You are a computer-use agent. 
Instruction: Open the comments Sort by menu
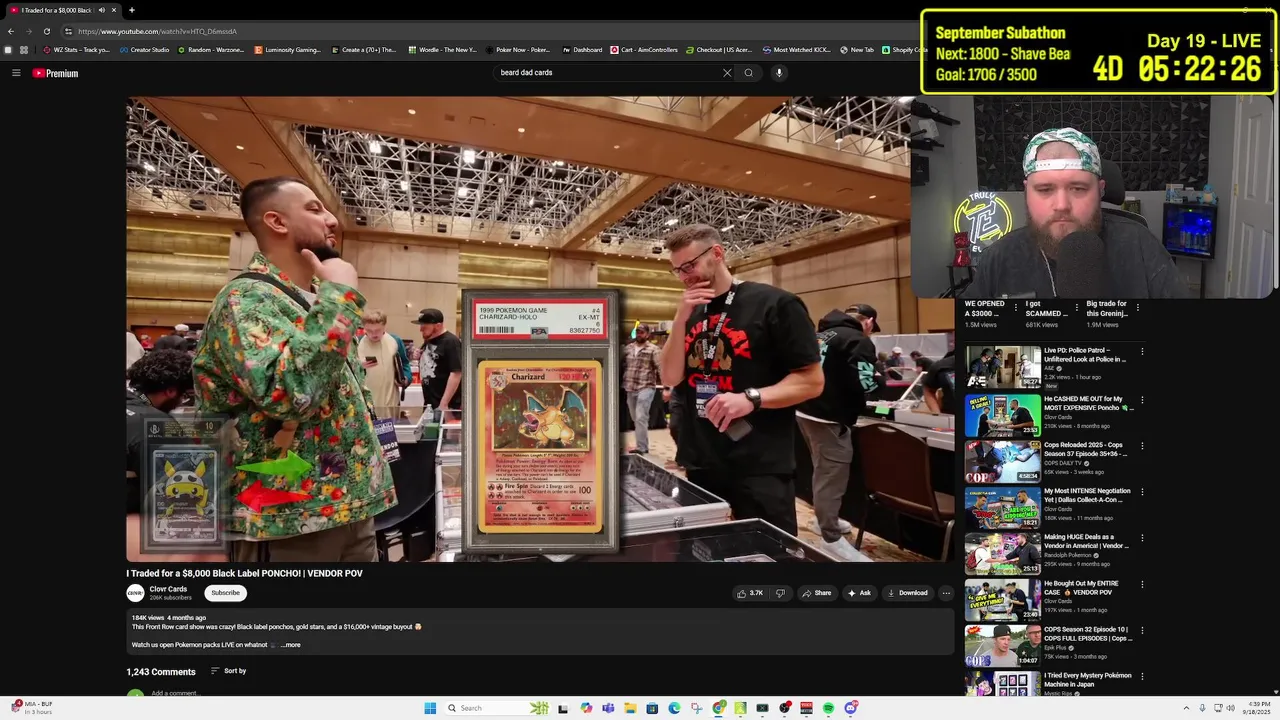click(x=229, y=671)
